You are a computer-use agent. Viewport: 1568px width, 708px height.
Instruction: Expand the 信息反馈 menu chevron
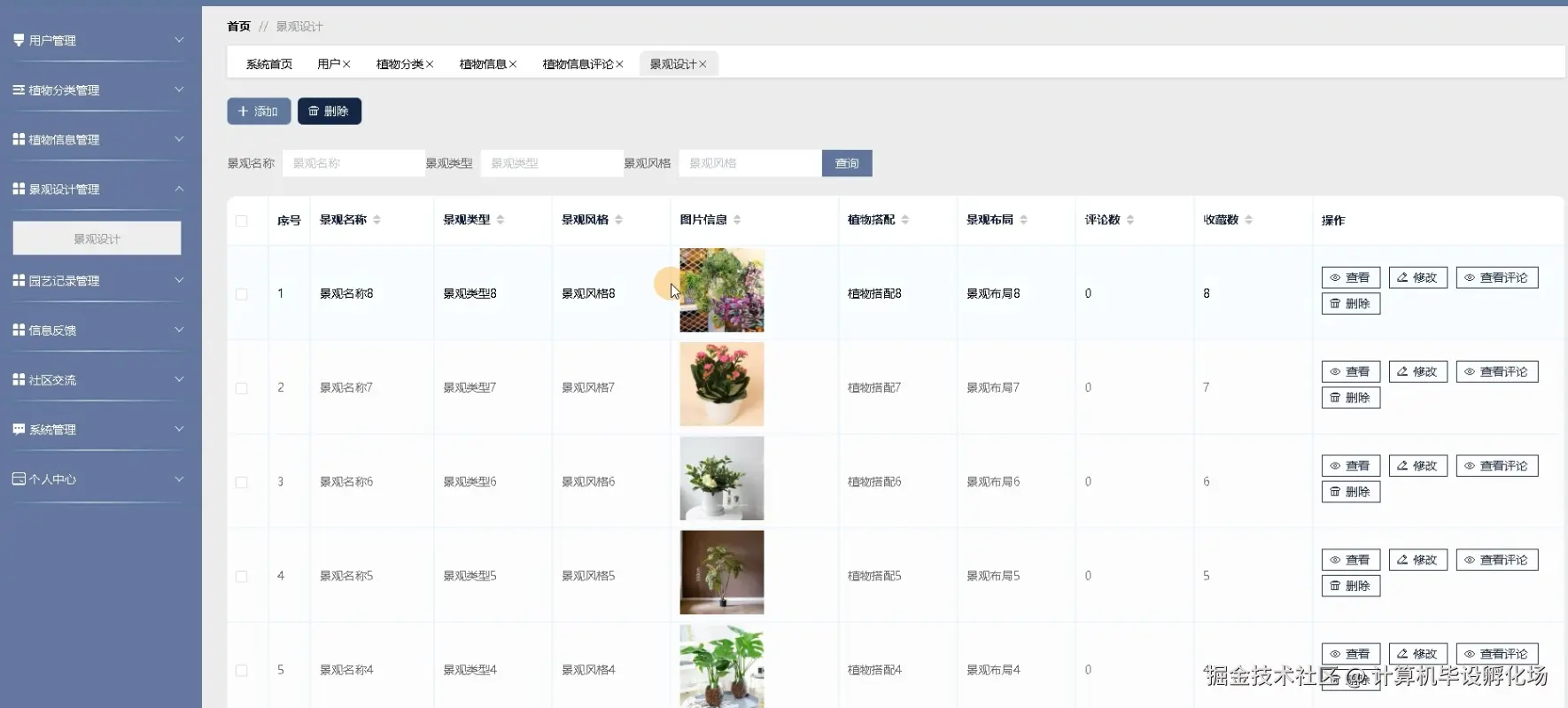179,330
